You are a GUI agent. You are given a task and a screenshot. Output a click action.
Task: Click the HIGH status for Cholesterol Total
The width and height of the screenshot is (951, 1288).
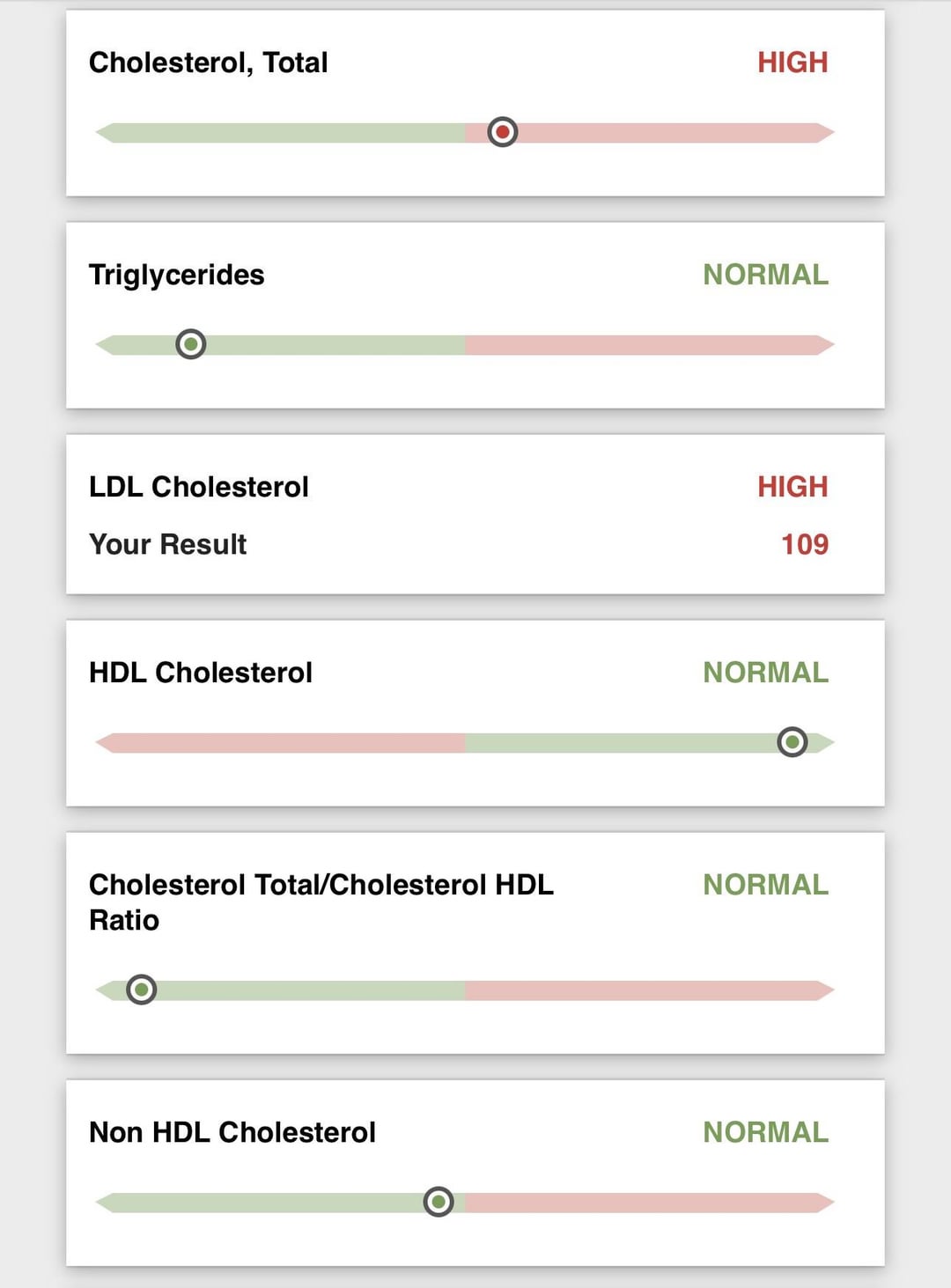point(792,63)
